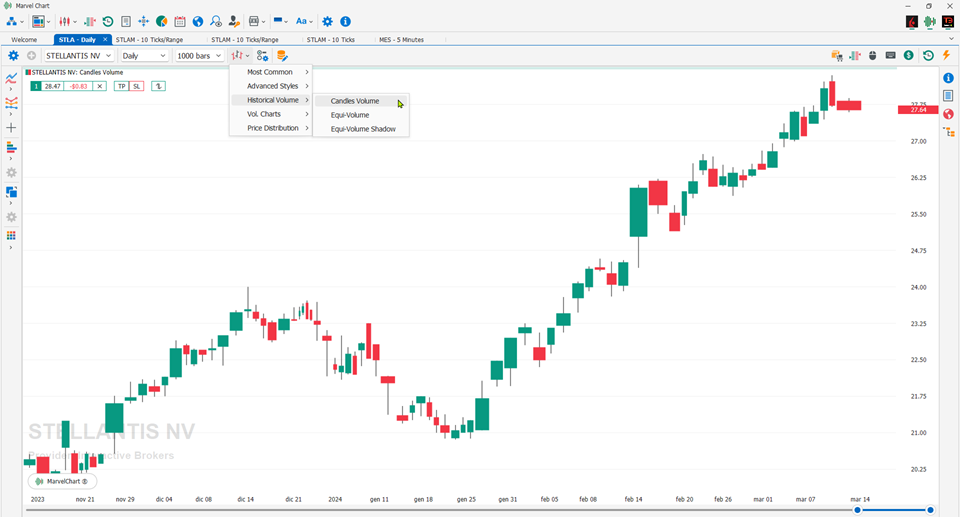Click the refresh history clock icon in top toolbar
Screen dimensions: 960x517
tap(108, 21)
